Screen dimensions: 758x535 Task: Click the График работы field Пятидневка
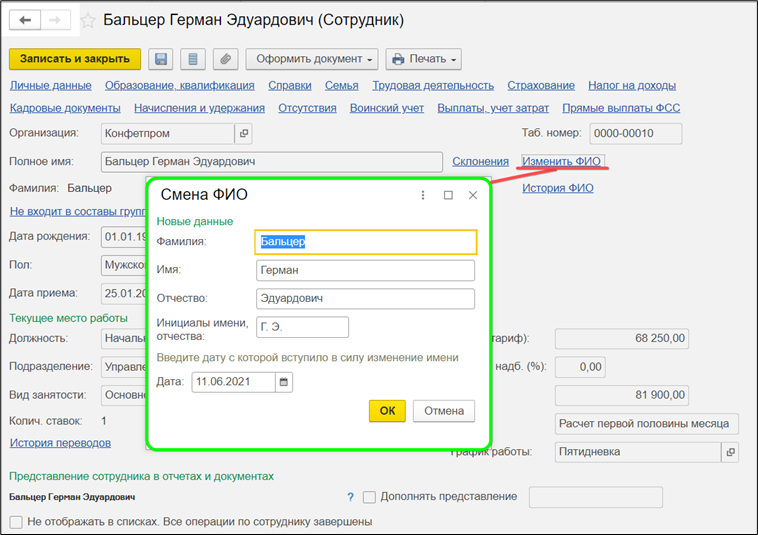pos(638,452)
